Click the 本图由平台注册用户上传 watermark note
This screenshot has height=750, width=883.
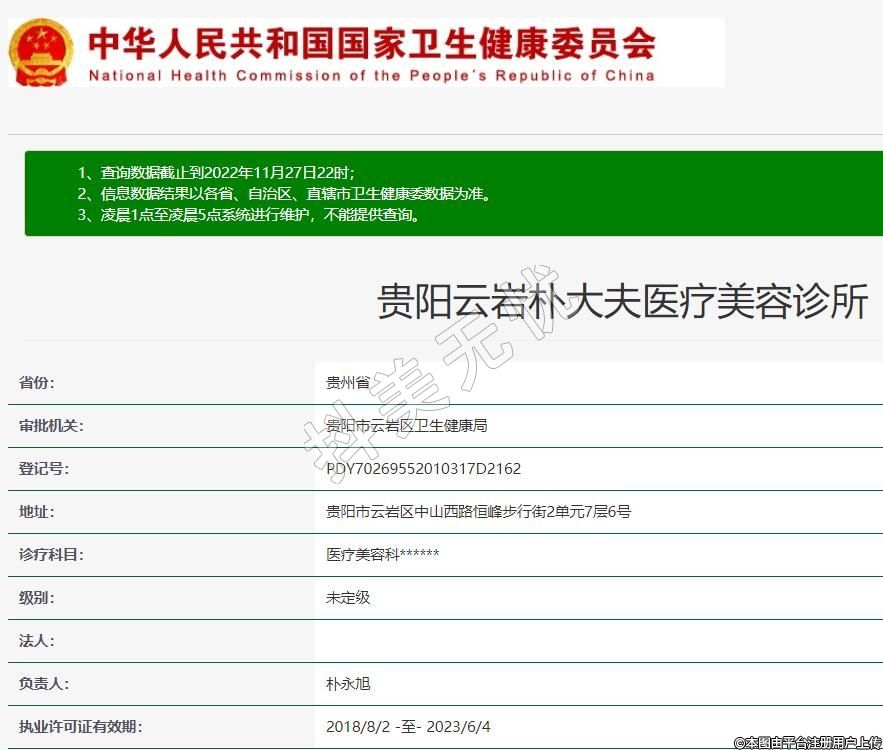807,742
